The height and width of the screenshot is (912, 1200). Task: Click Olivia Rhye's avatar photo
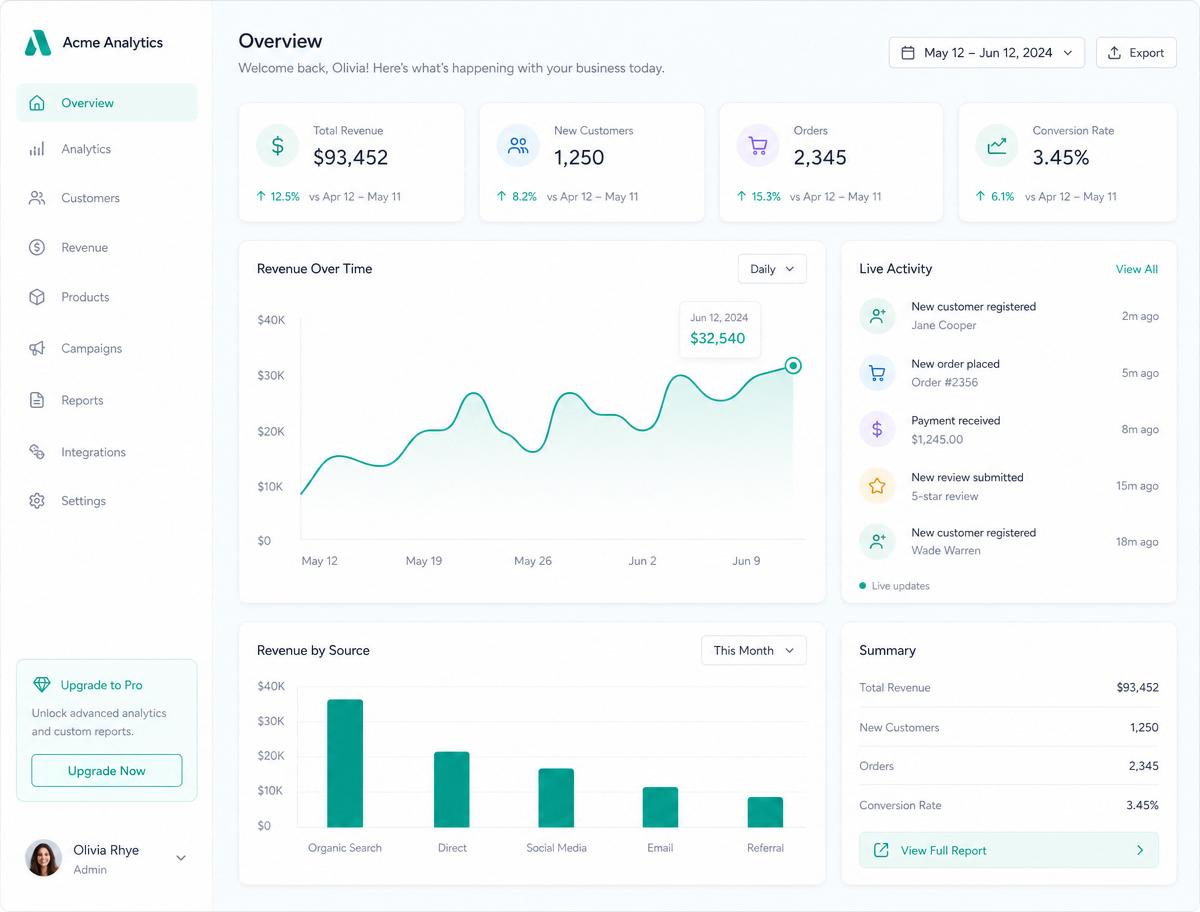coord(43,858)
